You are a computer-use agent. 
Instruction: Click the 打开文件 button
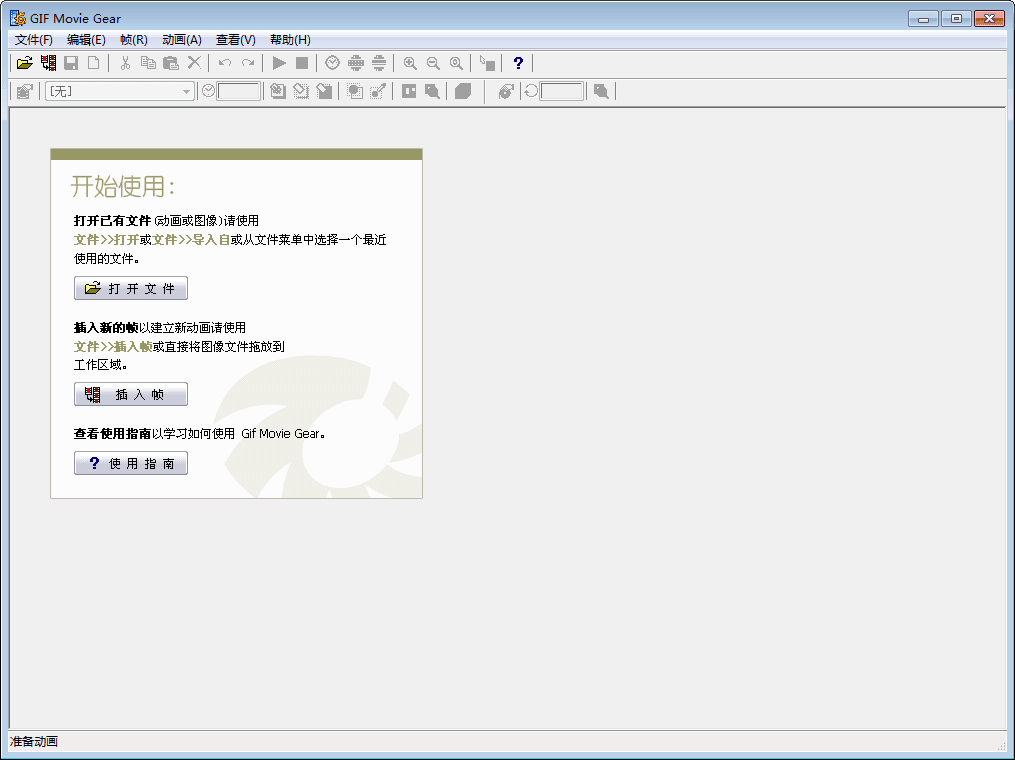[131, 289]
